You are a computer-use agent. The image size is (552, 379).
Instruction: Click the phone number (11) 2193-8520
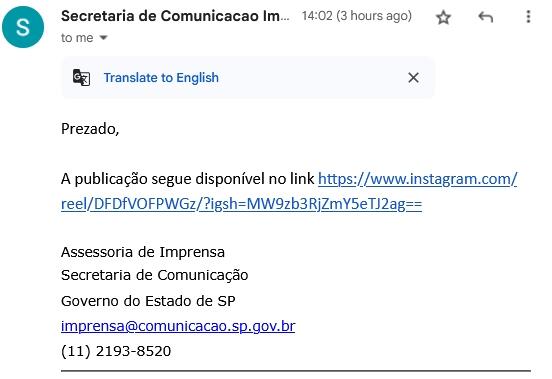(116, 351)
